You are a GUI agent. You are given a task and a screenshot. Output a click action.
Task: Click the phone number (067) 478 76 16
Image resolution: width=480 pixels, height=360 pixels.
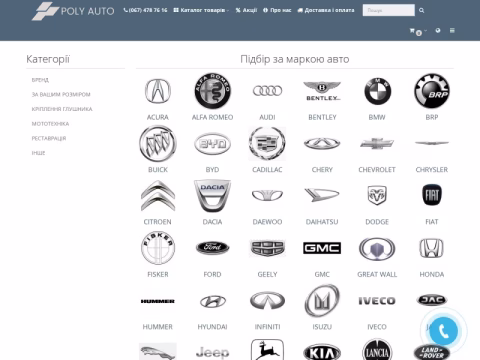pos(145,10)
